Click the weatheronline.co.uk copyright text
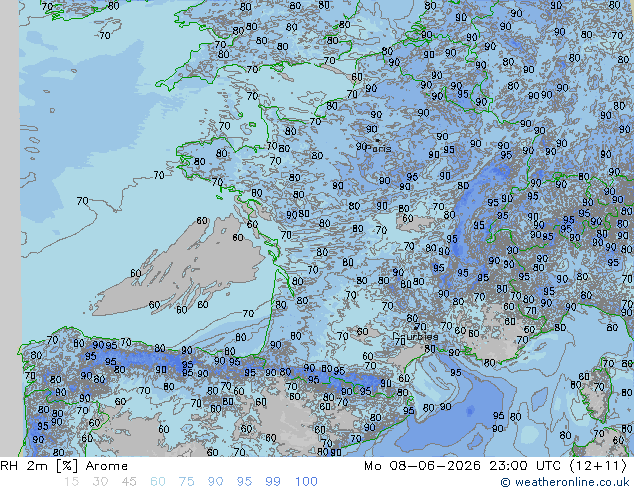 [x=565, y=482]
